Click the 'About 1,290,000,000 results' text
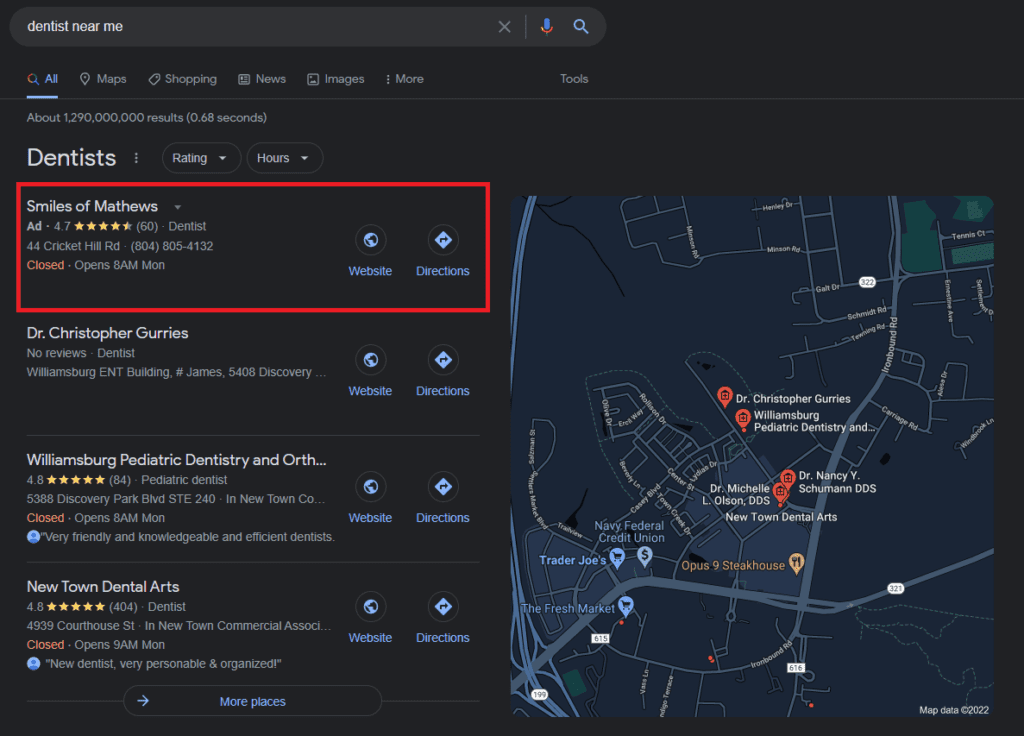Screen dimensions: 1024x736 coord(147,118)
